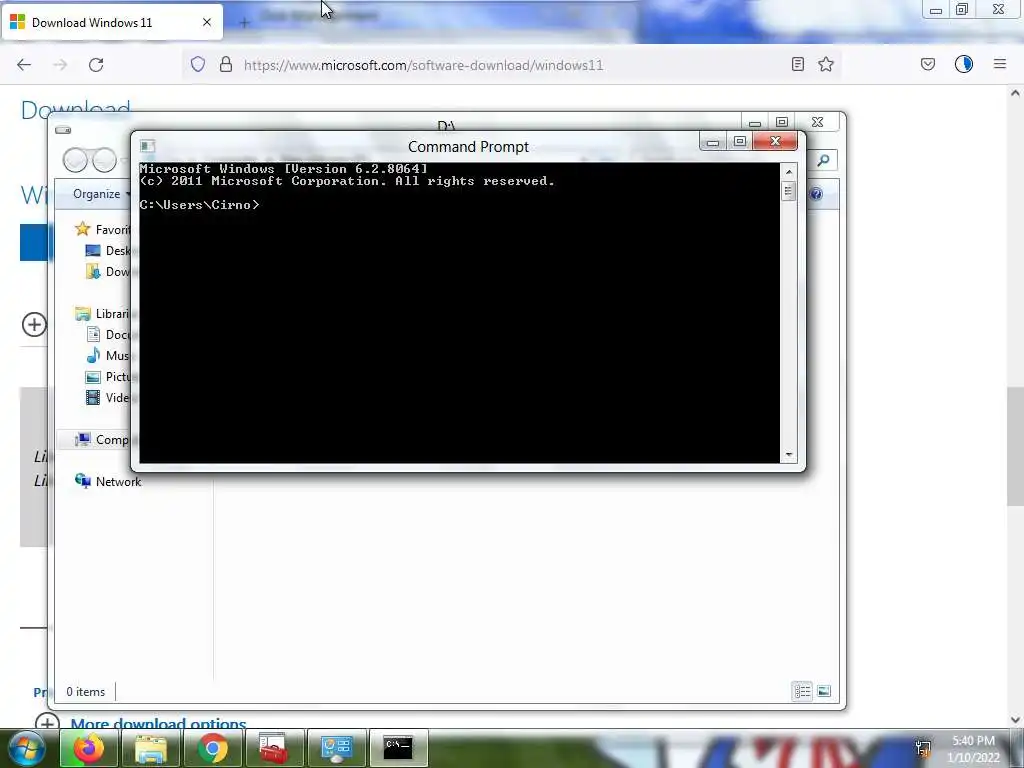Viewport: 1024px width, 768px height.
Task: Click browser page scrollbar thumb
Action: pos(1015,446)
